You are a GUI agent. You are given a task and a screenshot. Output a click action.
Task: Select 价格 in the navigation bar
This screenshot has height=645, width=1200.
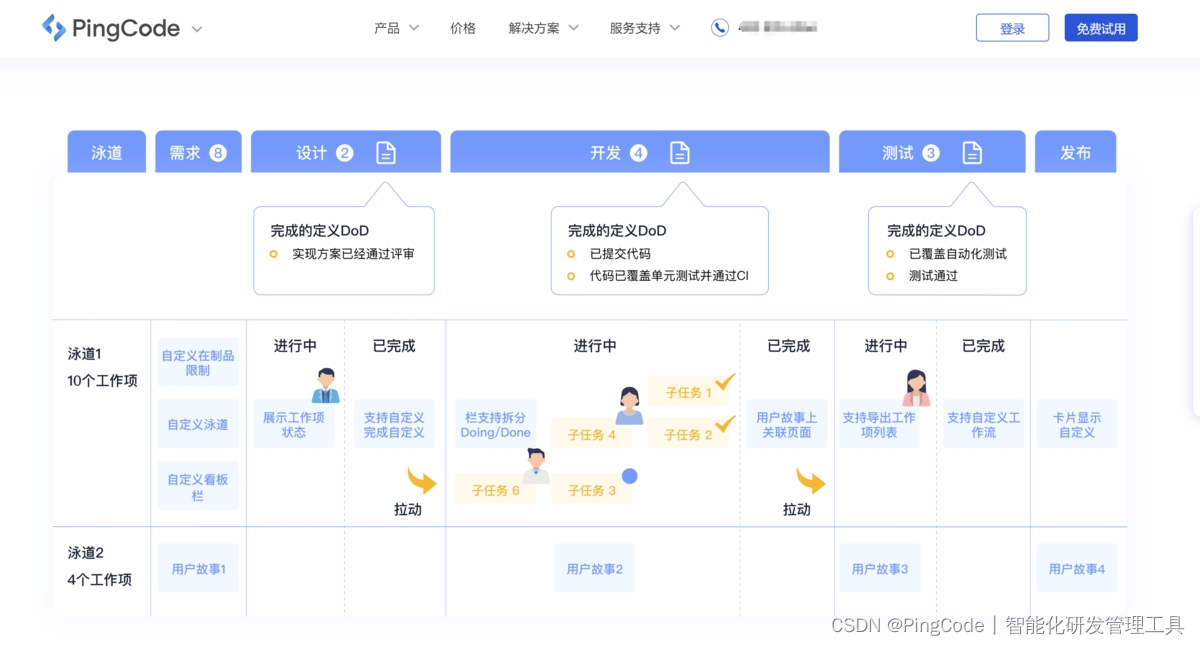click(x=463, y=28)
